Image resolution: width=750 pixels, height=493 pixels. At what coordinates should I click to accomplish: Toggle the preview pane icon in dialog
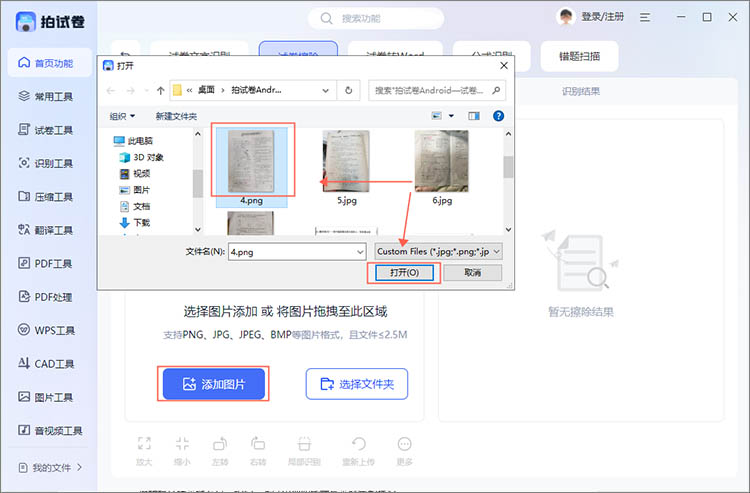click(x=474, y=116)
